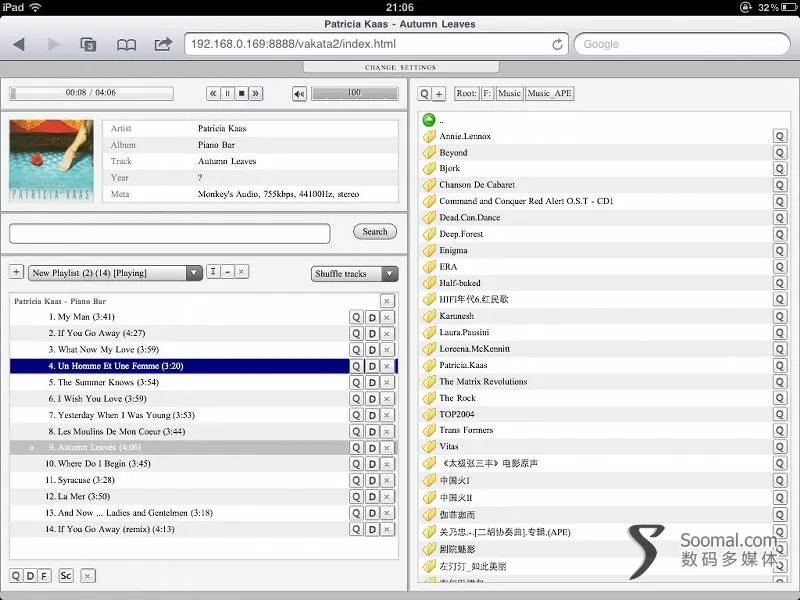Queue the track Autumn Leaves
Image resolution: width=800 pixels, height=600 pixels.
coord(356,447)
